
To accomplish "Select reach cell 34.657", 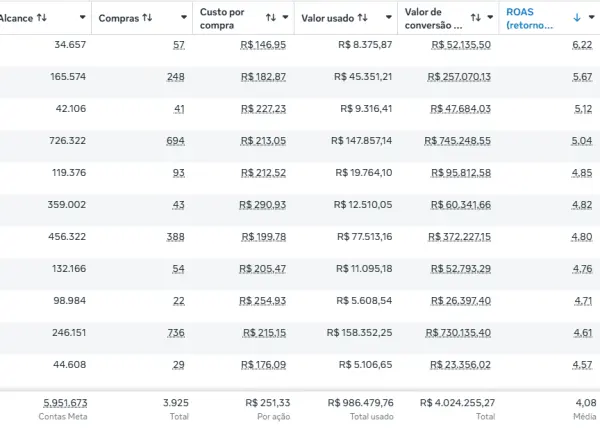I will [x=70, y=45].
